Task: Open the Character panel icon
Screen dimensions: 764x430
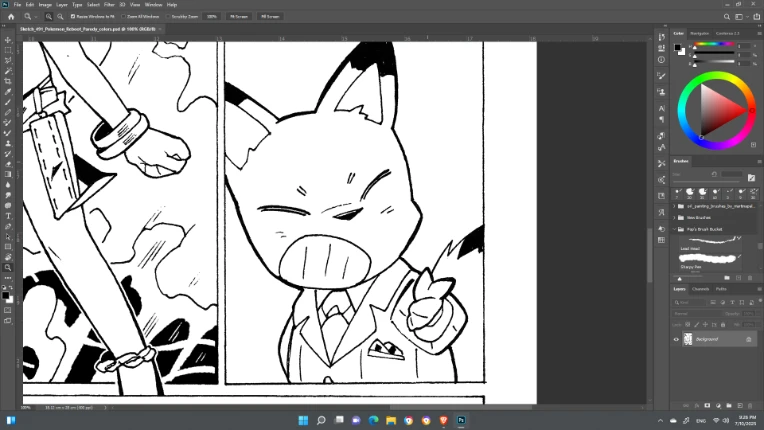Action: pos(661,108)
